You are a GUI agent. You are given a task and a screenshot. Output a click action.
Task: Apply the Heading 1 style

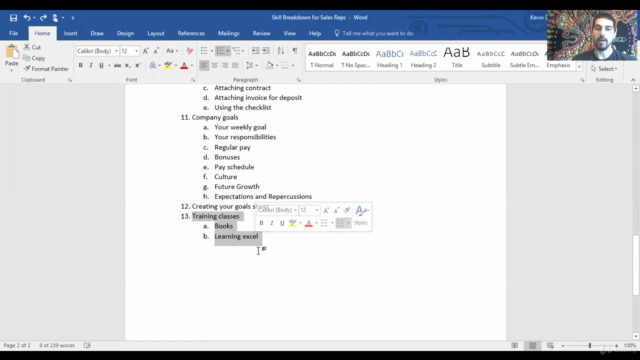389,58
